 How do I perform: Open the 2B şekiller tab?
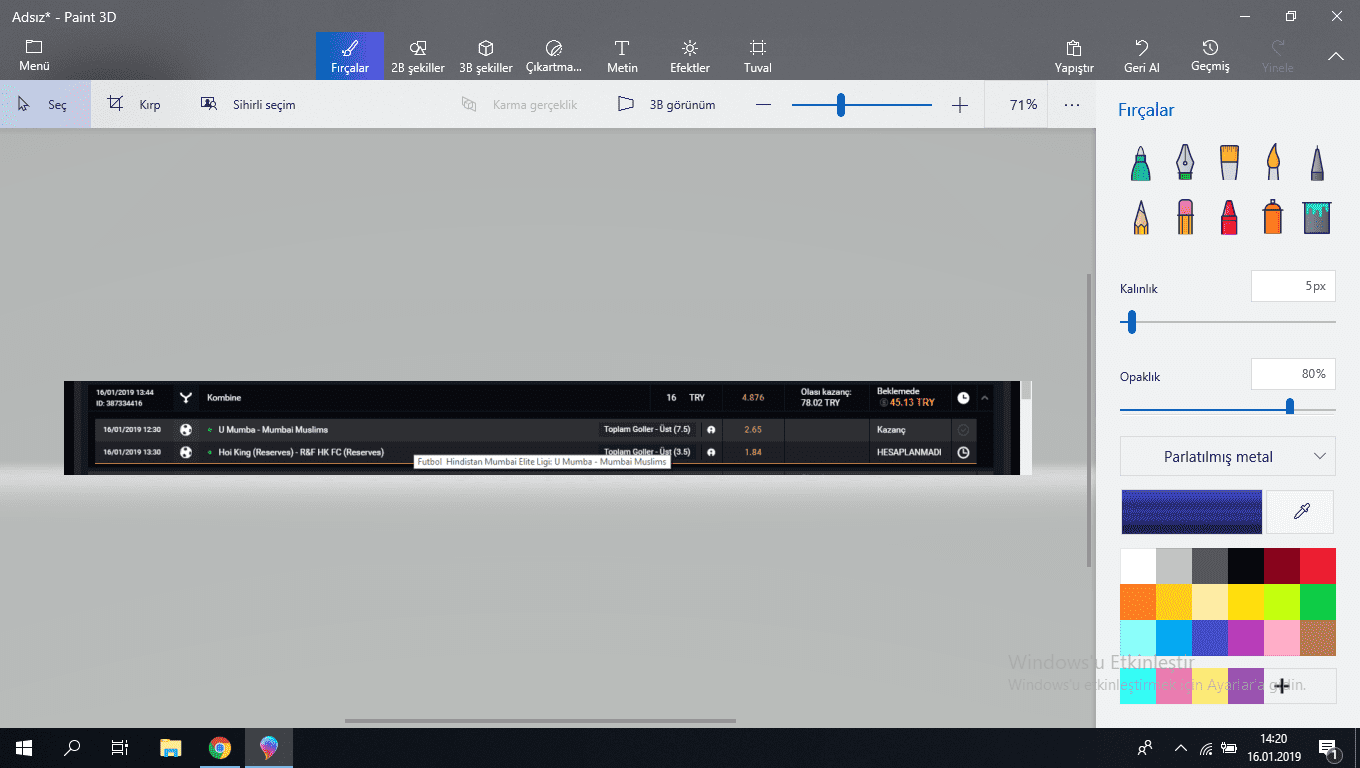[418, 56]
